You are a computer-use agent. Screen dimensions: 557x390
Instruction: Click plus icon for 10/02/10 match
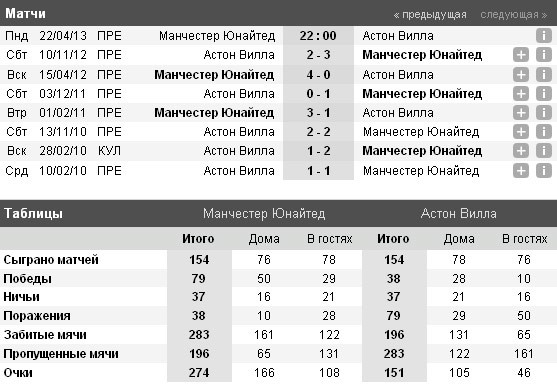[521, 170]
